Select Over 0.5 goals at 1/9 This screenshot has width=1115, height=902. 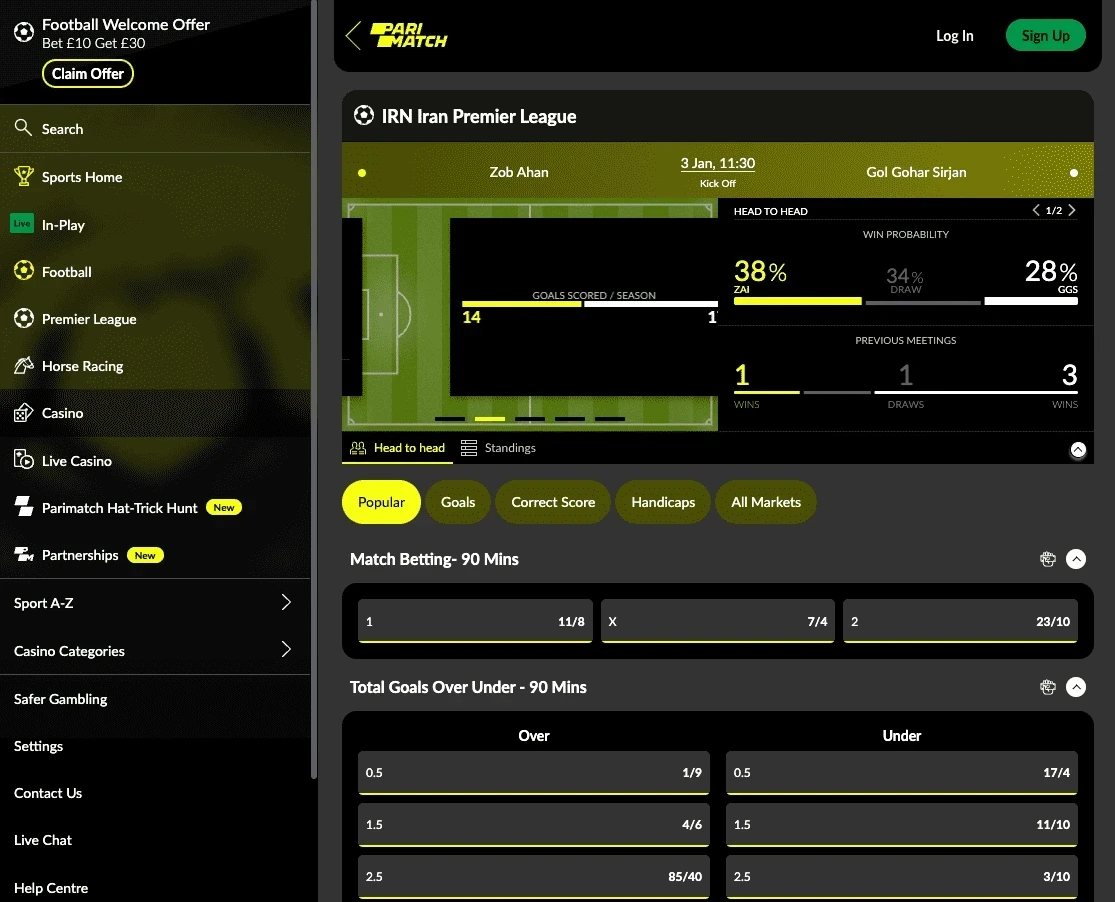(534, 773)
